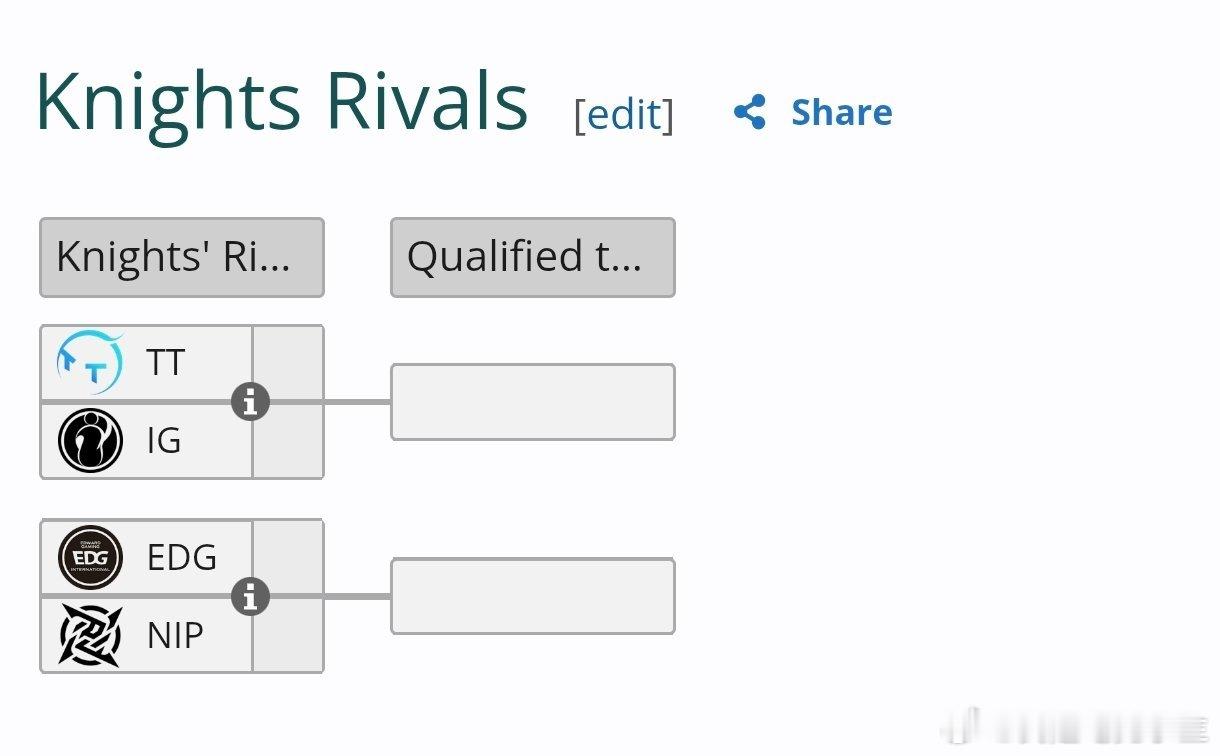Click the NIP team logo
Viewport: 1220px width, 756px height.
[90, 635]
